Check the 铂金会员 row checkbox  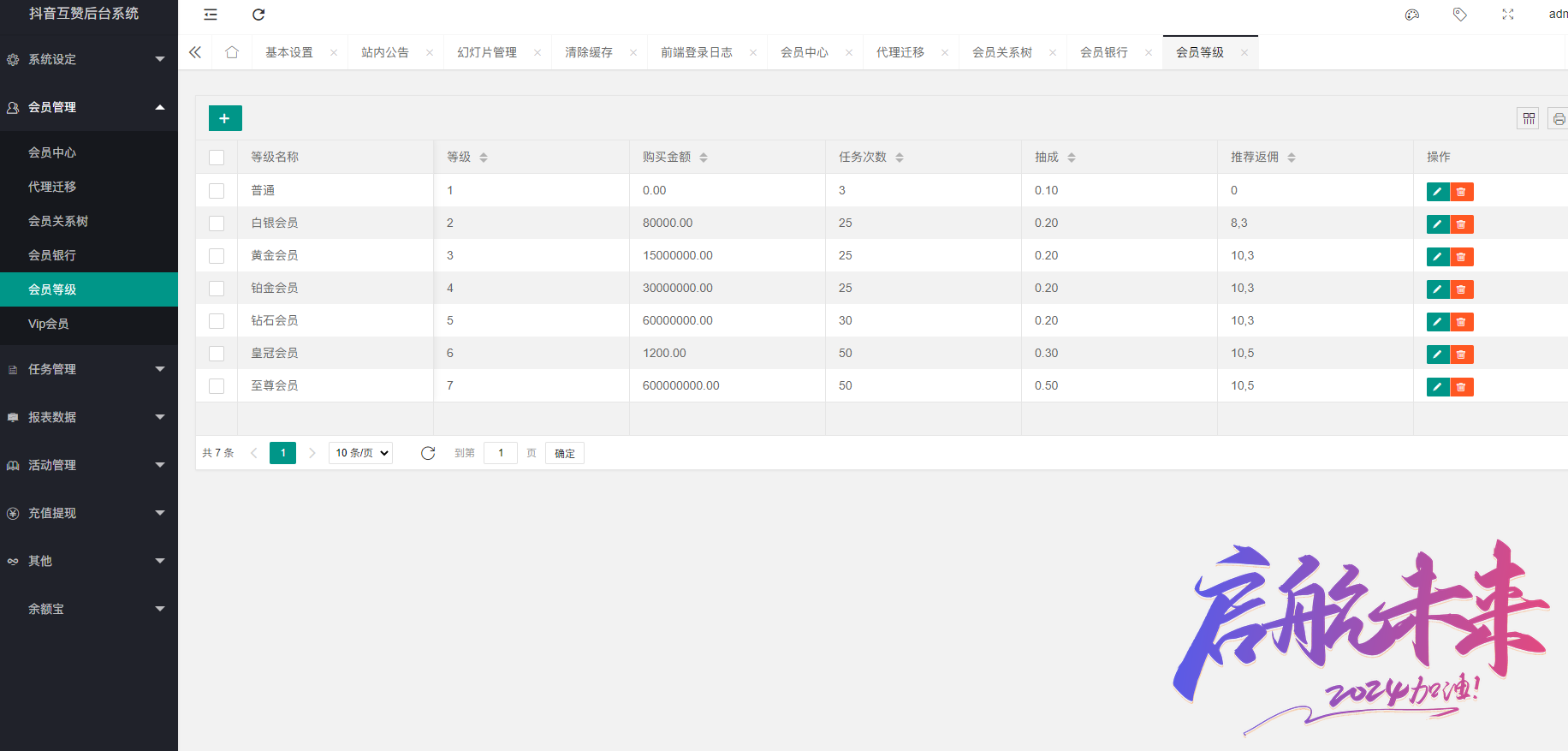click(x=217, y=289)
